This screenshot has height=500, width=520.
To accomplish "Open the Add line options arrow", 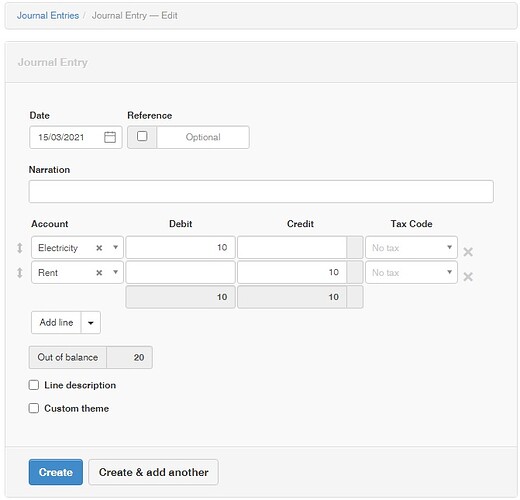I will (x=90, y=322).
